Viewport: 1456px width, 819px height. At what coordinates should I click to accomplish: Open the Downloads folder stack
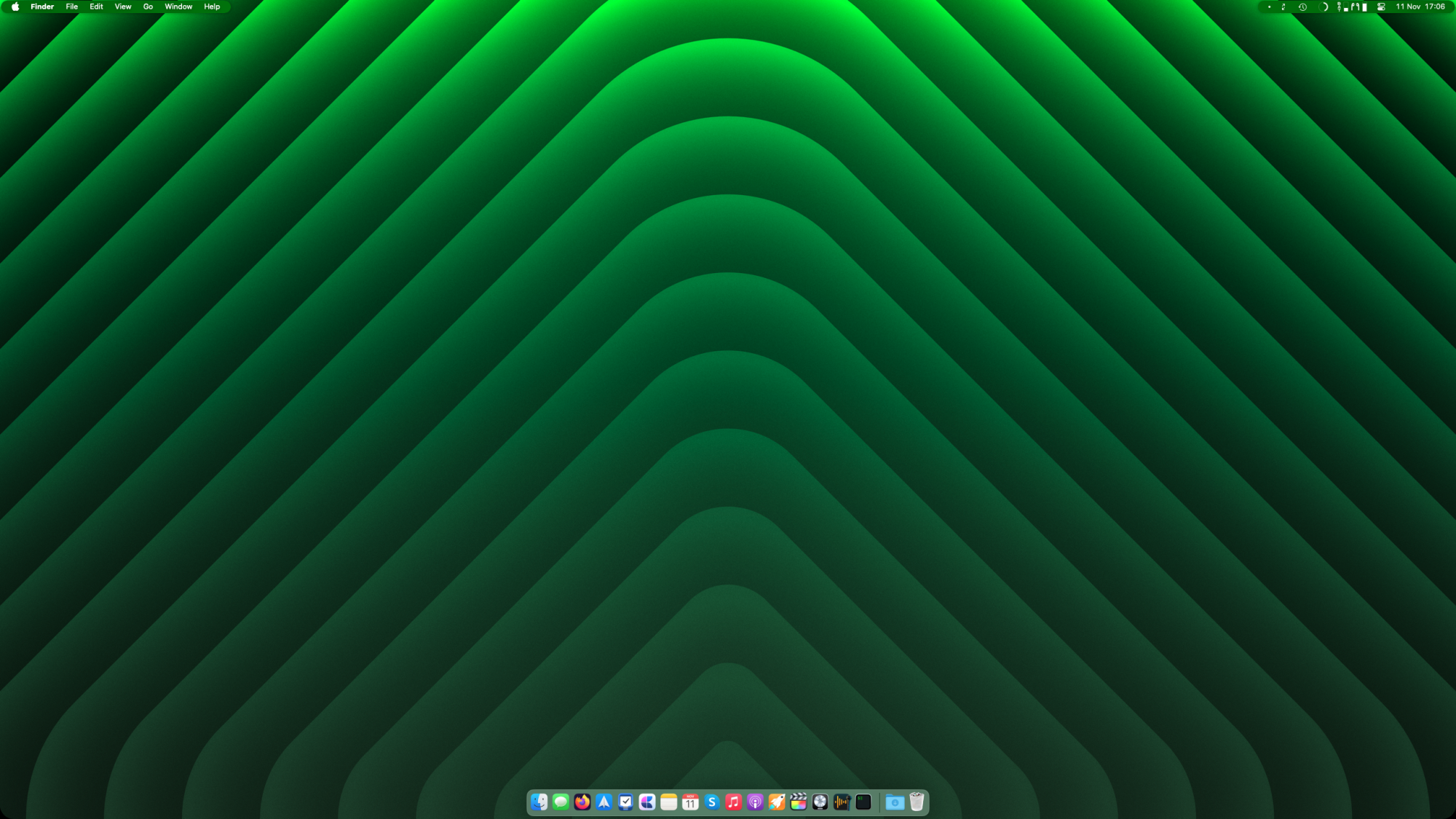coord(895,802)
